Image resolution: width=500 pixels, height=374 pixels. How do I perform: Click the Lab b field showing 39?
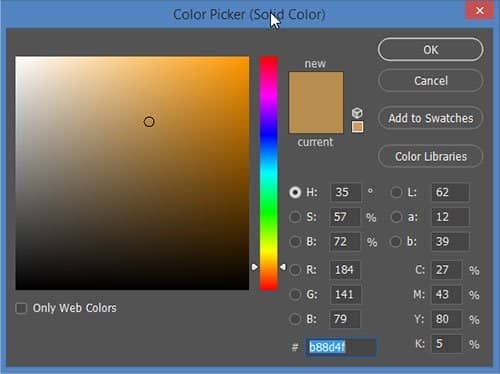pyautogui.click(x=450, y=242)
